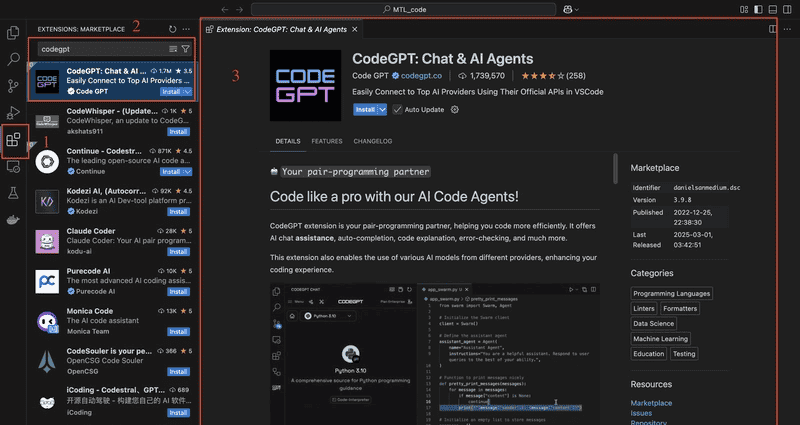Open Extensions view more actions menu

(x=186, y=29)
